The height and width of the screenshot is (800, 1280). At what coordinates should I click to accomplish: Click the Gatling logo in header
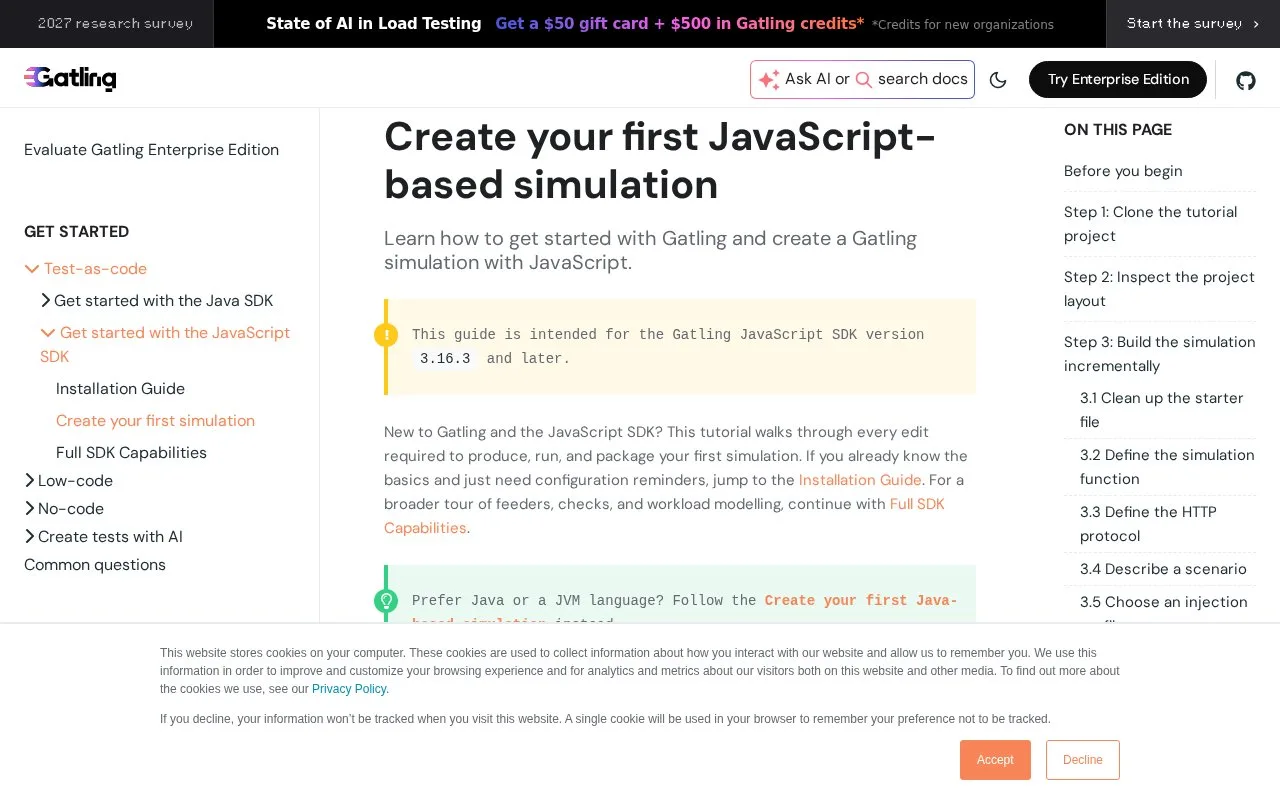(x=70, y=78)
